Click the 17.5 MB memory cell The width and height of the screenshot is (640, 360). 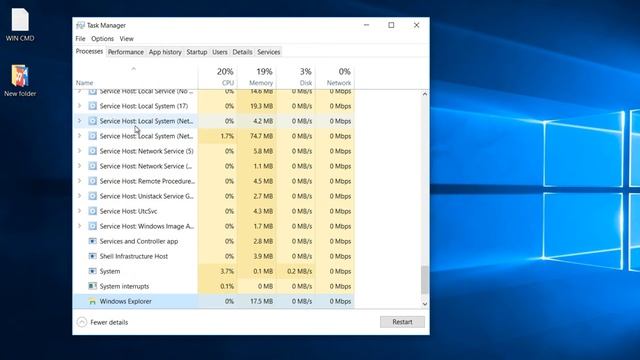[x=257, y=301]
